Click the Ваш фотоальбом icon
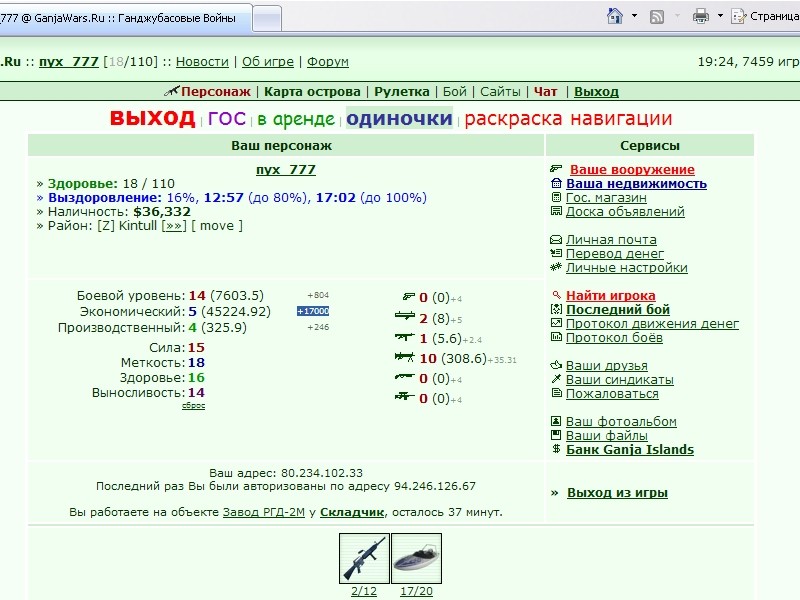This screenshot has height=600, width=800. click(x=556, y=421)
